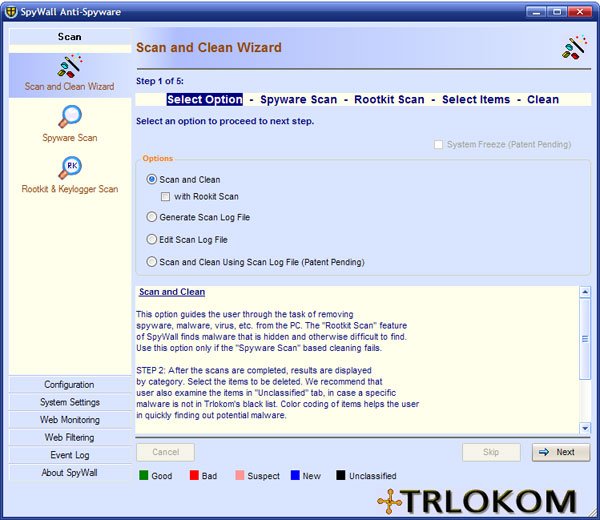Open the Scan section header
Screen dimensions: 600x520
(x=70, y=37)
